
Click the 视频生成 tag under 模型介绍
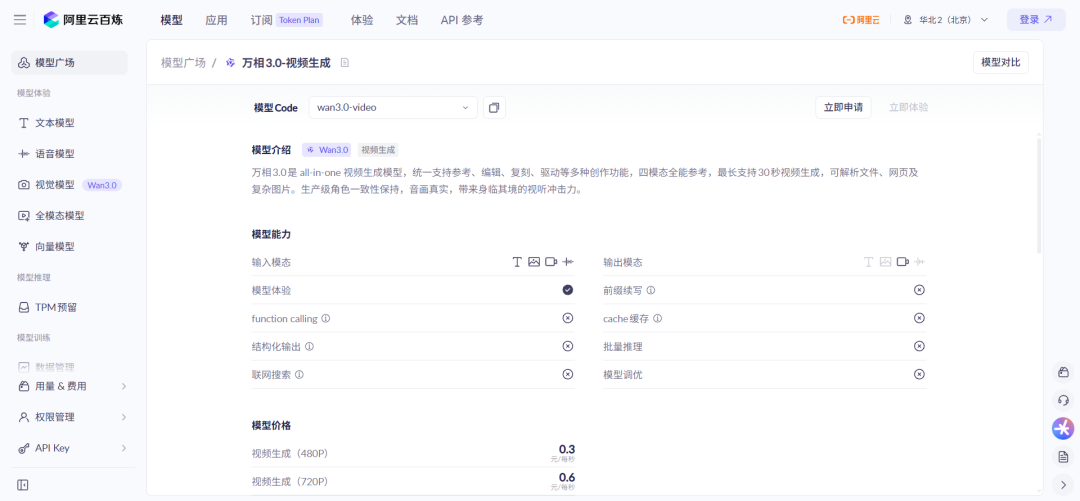click(377, 150)
